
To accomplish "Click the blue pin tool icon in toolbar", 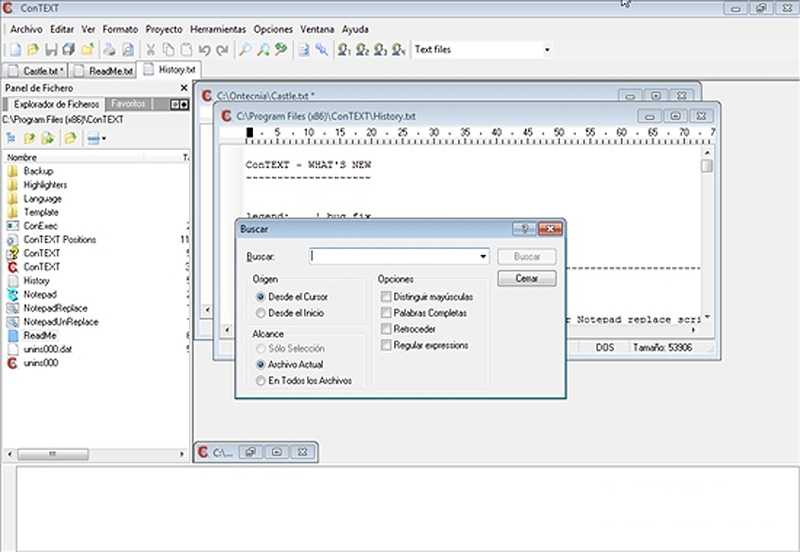I will click(321, 49).
